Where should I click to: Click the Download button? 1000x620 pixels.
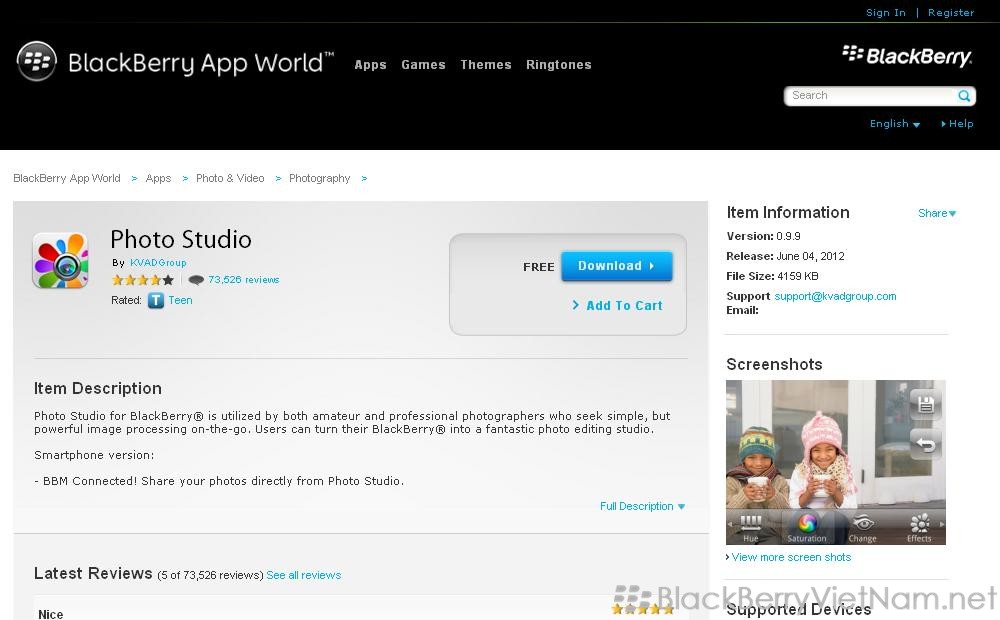tap(617, 266)
